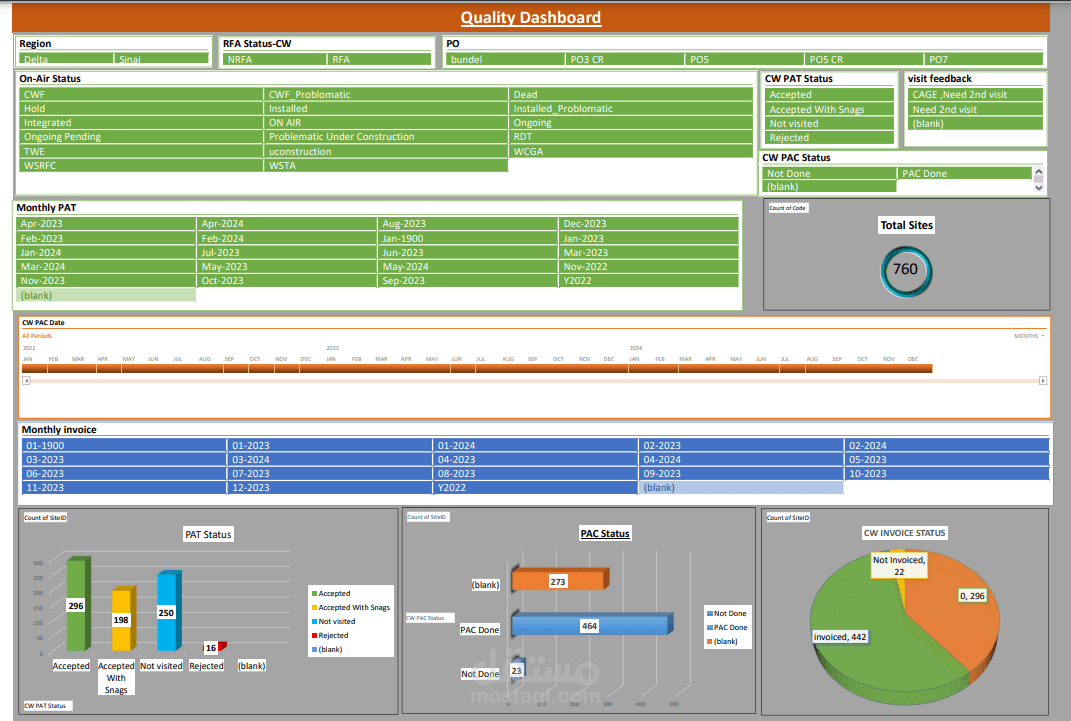The width and height of the screenshot is (1071, 721).
Task: Click the 760 Total Sites doughnut
Action: pos(906,270)
